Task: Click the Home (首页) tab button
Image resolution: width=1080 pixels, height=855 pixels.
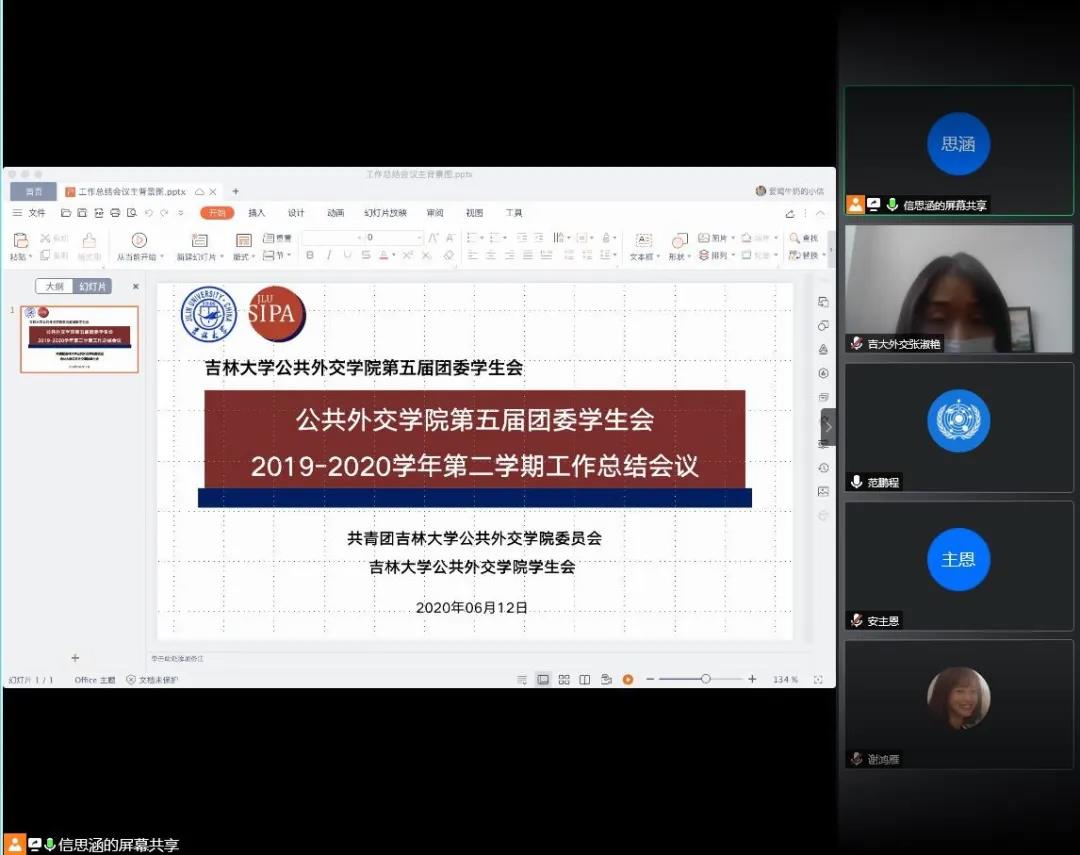Action: point(34,192)
